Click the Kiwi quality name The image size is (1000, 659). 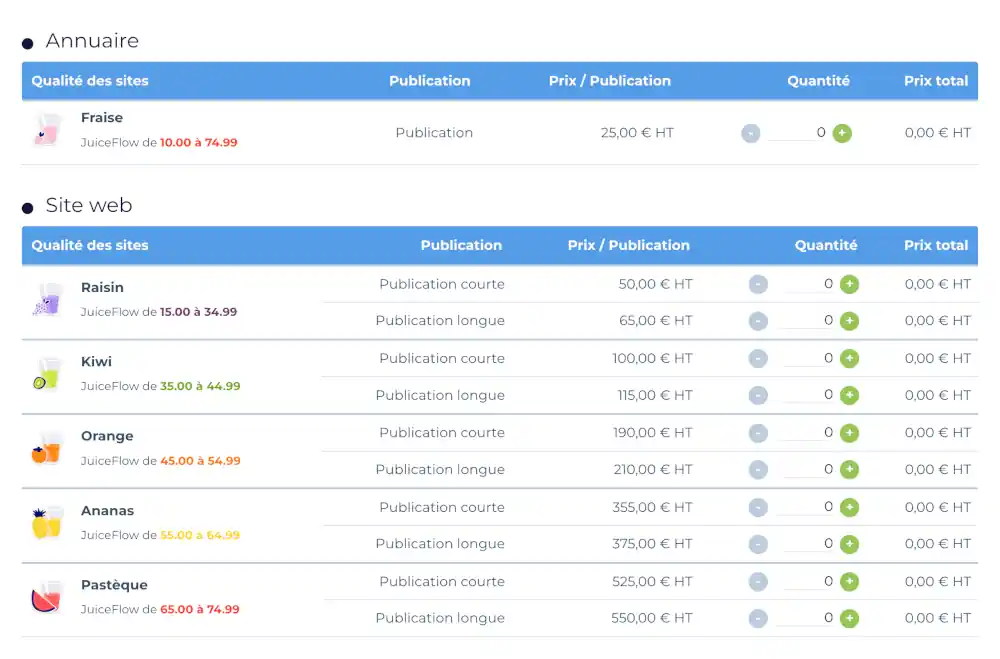pos(96,362)
